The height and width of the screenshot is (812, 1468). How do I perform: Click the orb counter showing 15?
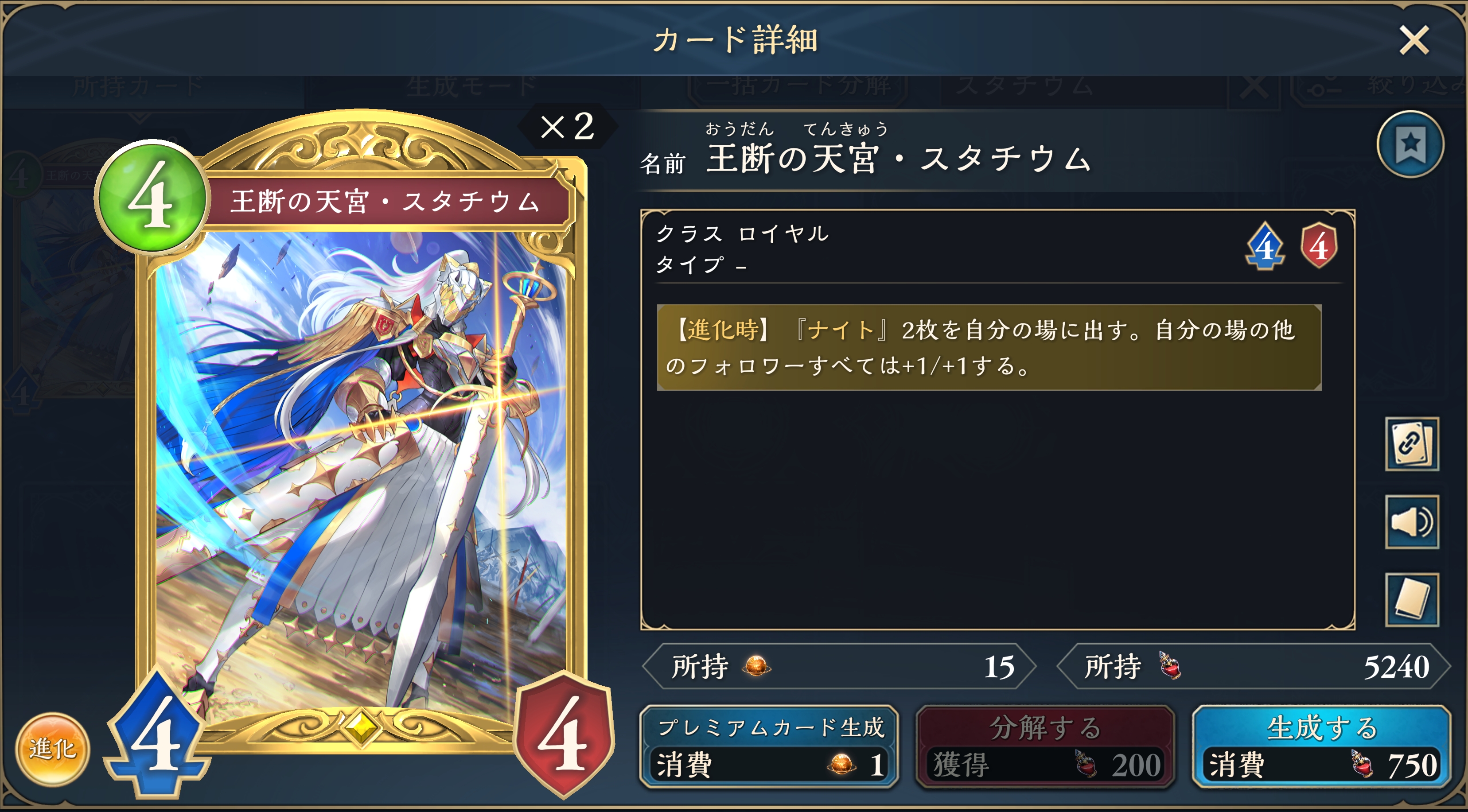point(838,666)
